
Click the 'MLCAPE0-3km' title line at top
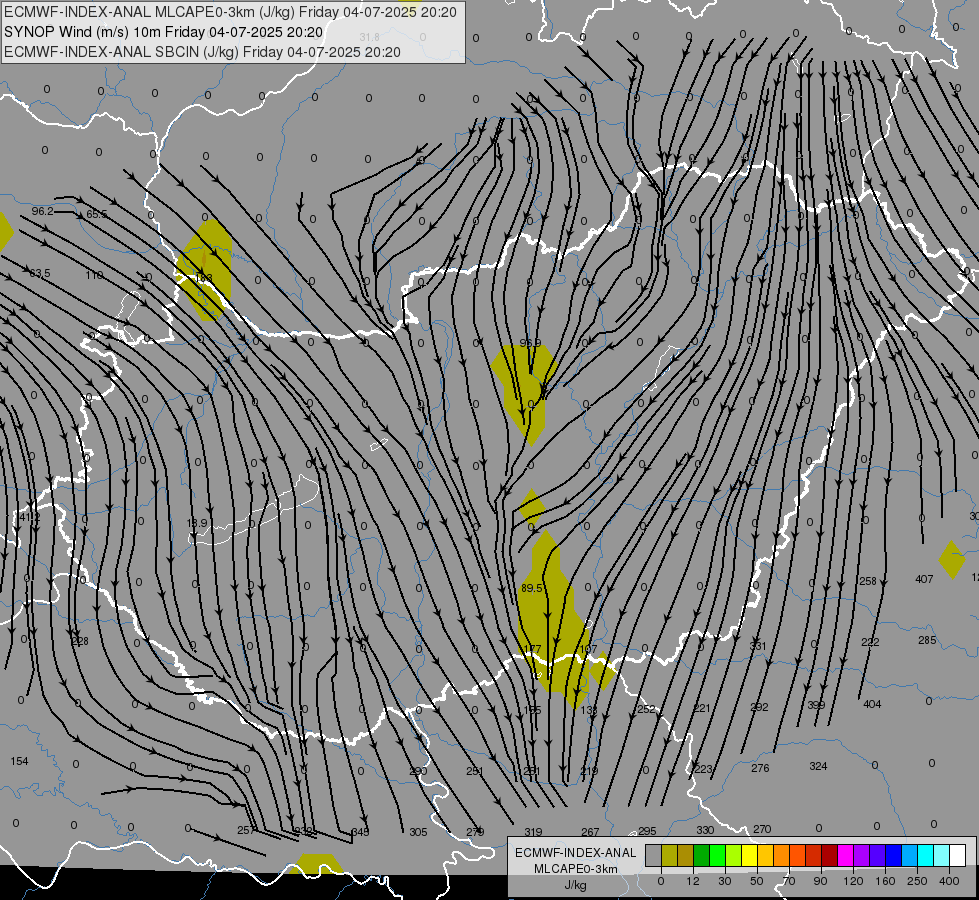[230, 12]
